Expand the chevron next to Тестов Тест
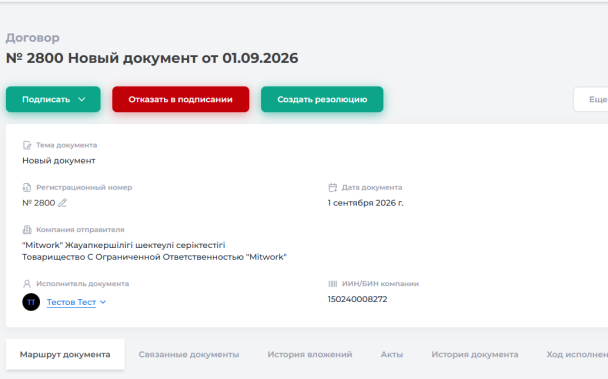 tap(103, 302)
